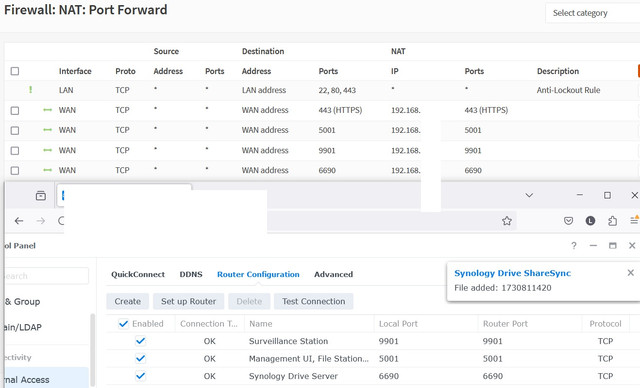The width and height of the screenshot is (640, 388).
Task: Open the browser hamburger menu icon
Action: [x=635, y=220]
